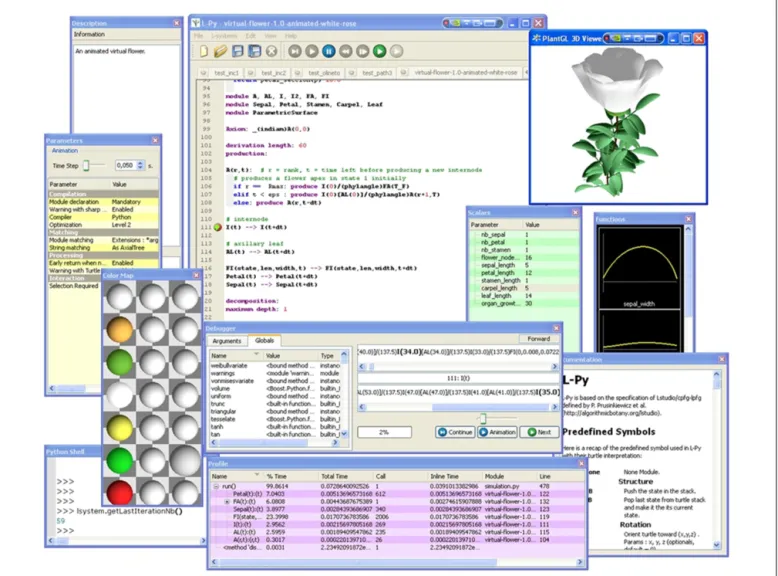This screenshot has height=576, width=778.
Task: Toggle the breakpoint marker on line 111
Action: point(217,227)
